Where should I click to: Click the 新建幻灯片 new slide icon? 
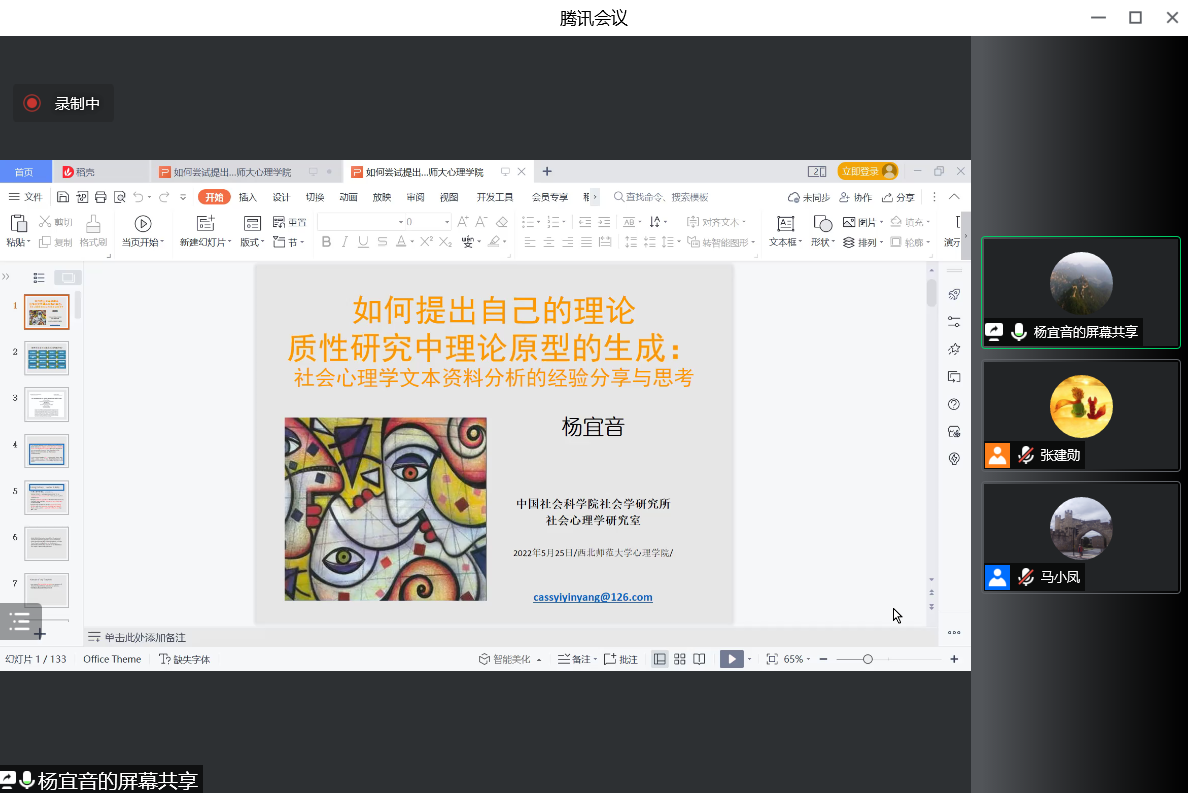(x=205, y=224)
